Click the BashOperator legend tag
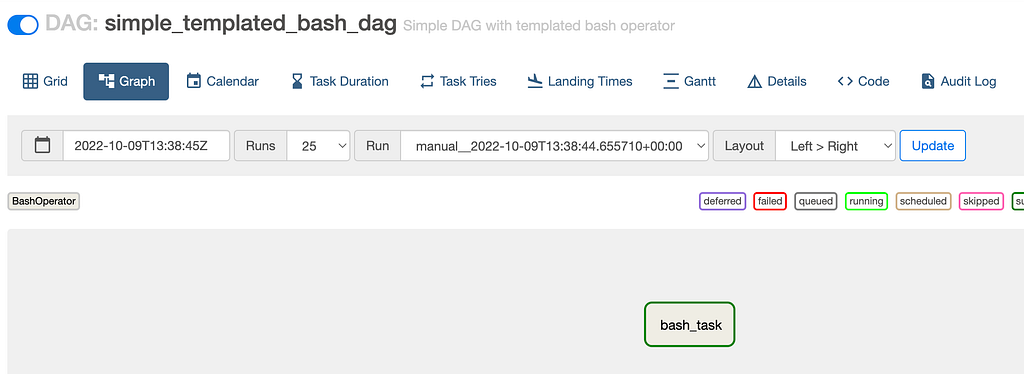This screenshot has height=374, width=1024. pos(44,201)
